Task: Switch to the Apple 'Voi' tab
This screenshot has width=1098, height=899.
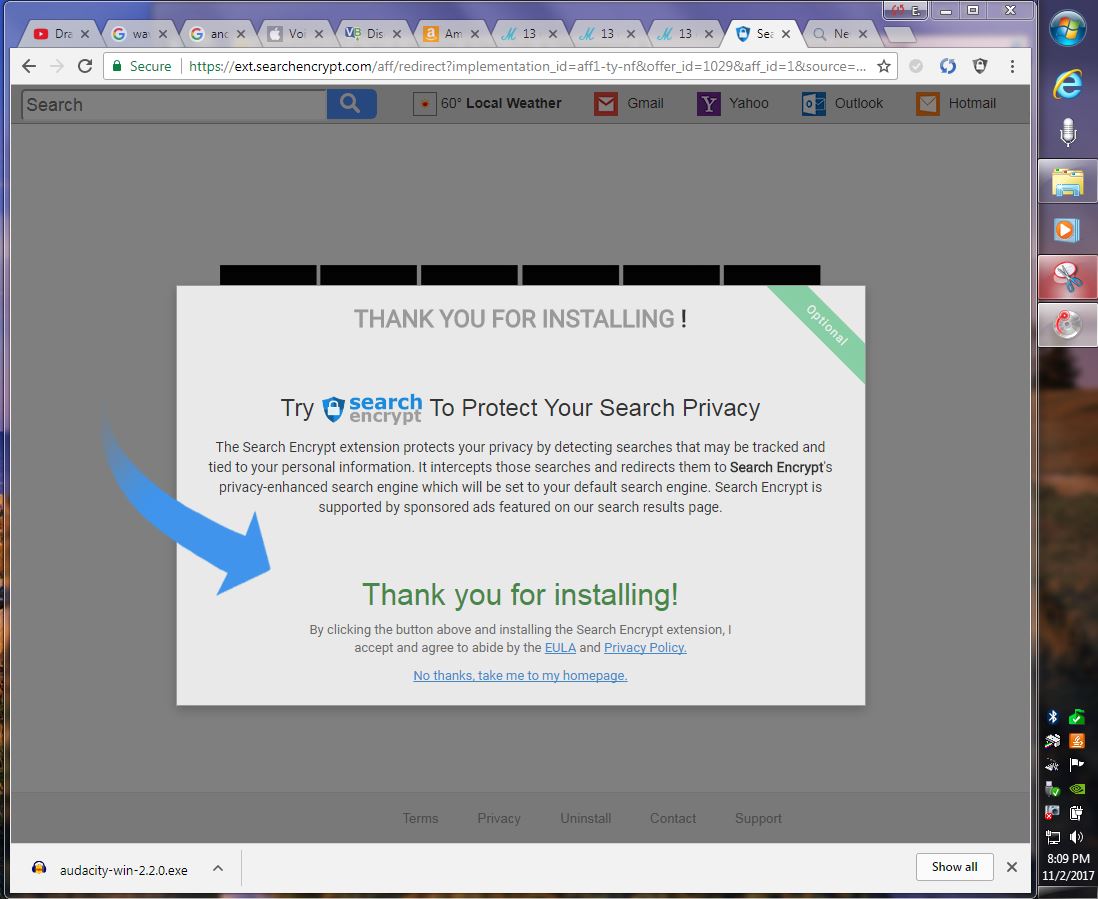Action: 294,34
